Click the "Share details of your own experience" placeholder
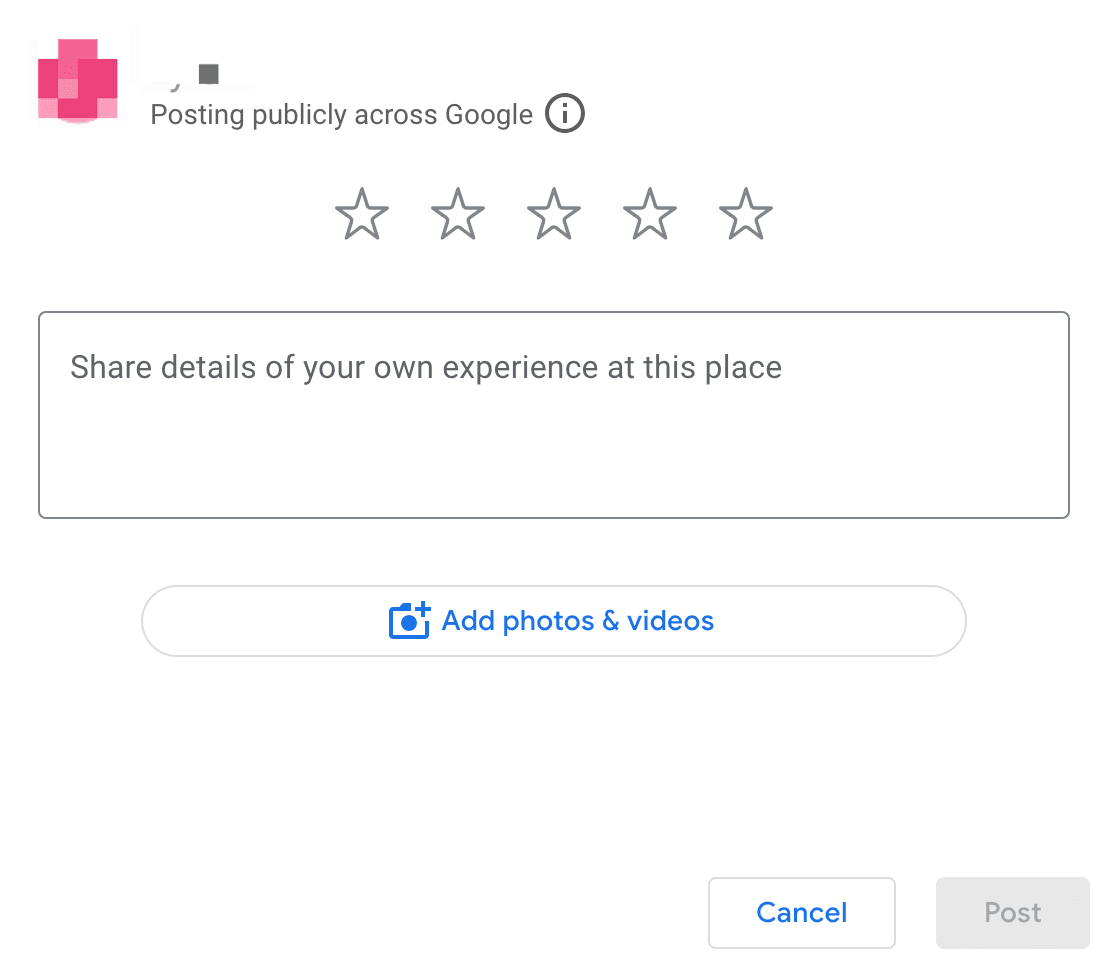Viewport: 1120px width, 964px height. click(x=426, y=368)
